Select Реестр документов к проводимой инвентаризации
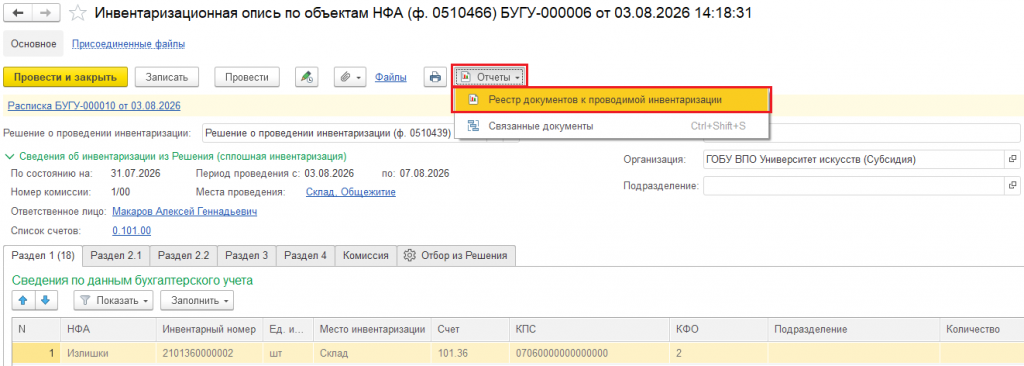 [612, 100]
